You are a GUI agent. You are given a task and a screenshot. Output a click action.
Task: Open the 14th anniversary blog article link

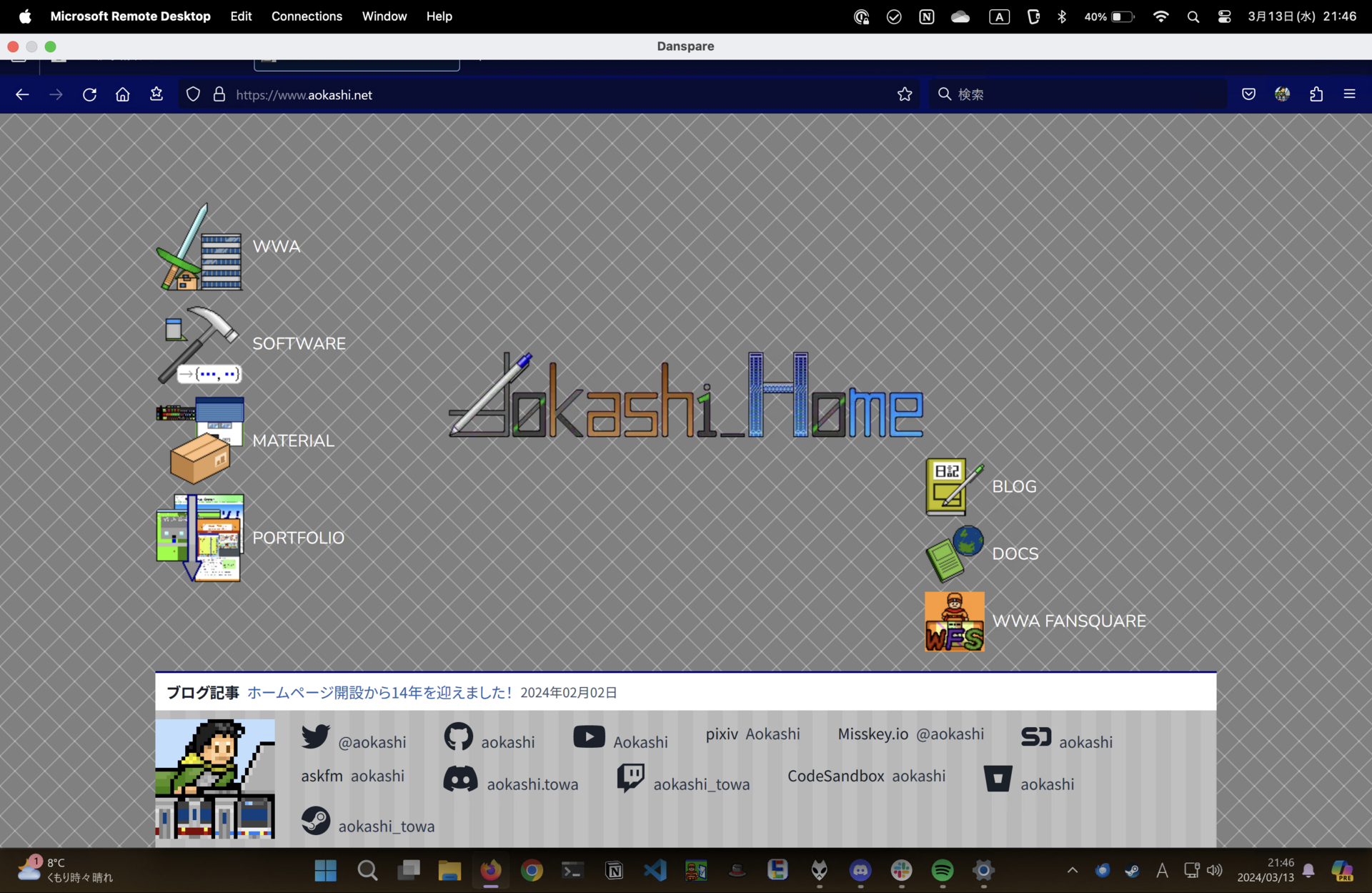pos(379,691)
